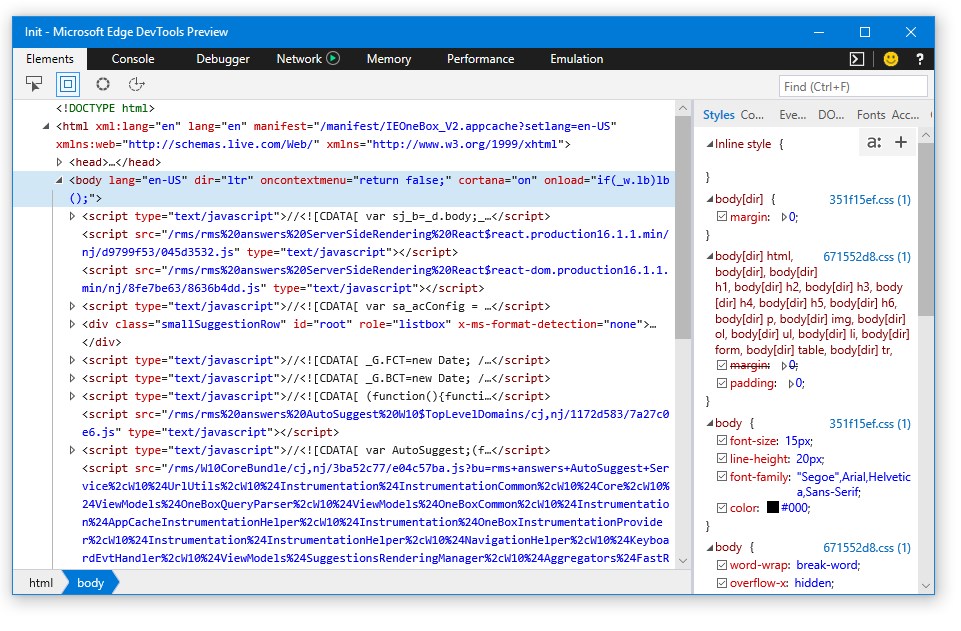
Task: Expand the div smallSuggestionRow node
Action: (72, 324)
